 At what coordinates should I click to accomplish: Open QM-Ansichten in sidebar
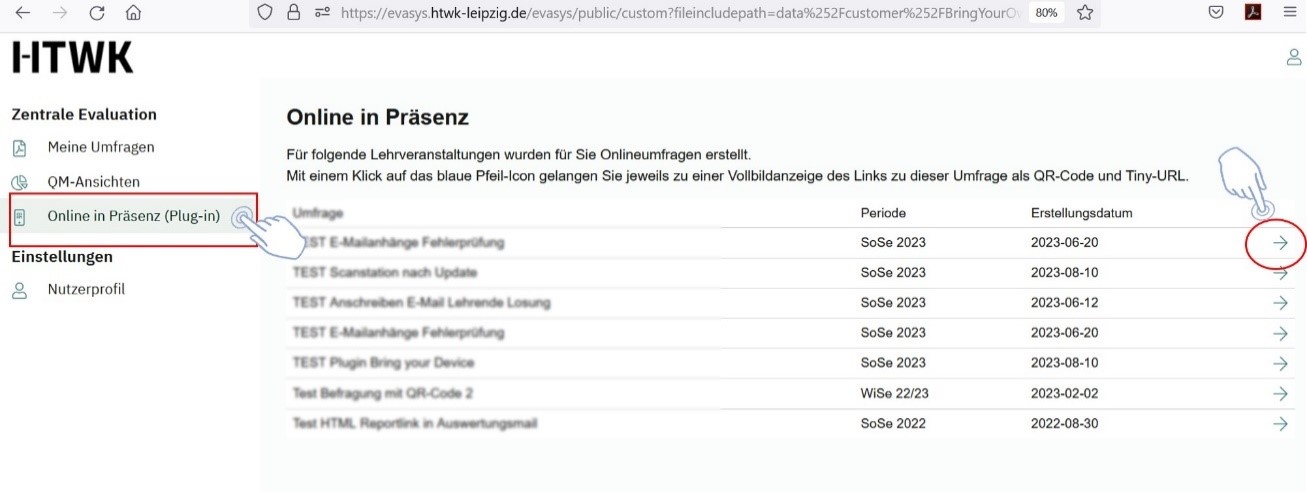pos(93,182)
